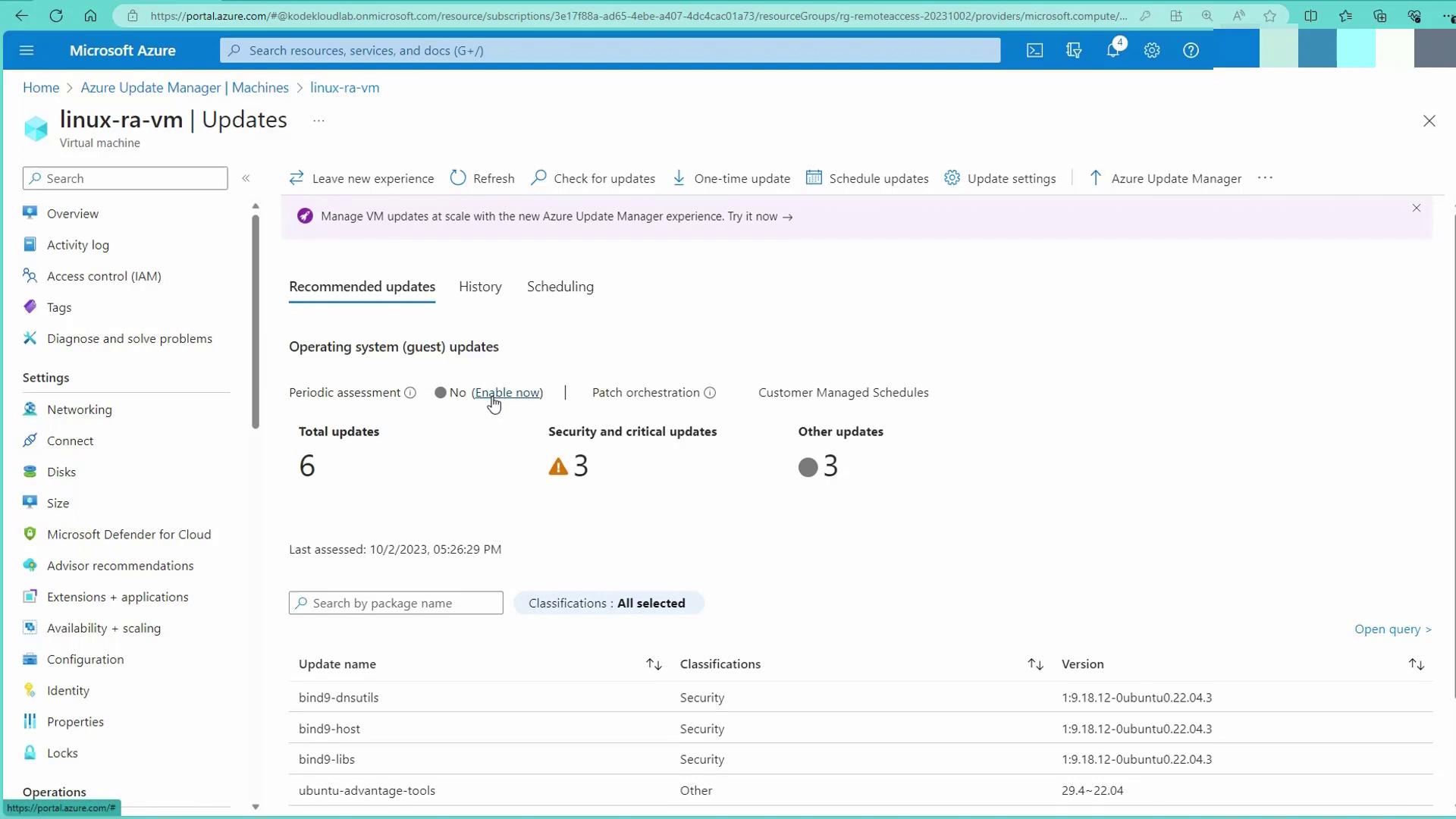Click the Enable now link
Image resolution: width=1456 pixels, height=819 pixels.
pyautogui.click(x=507, y=393)
